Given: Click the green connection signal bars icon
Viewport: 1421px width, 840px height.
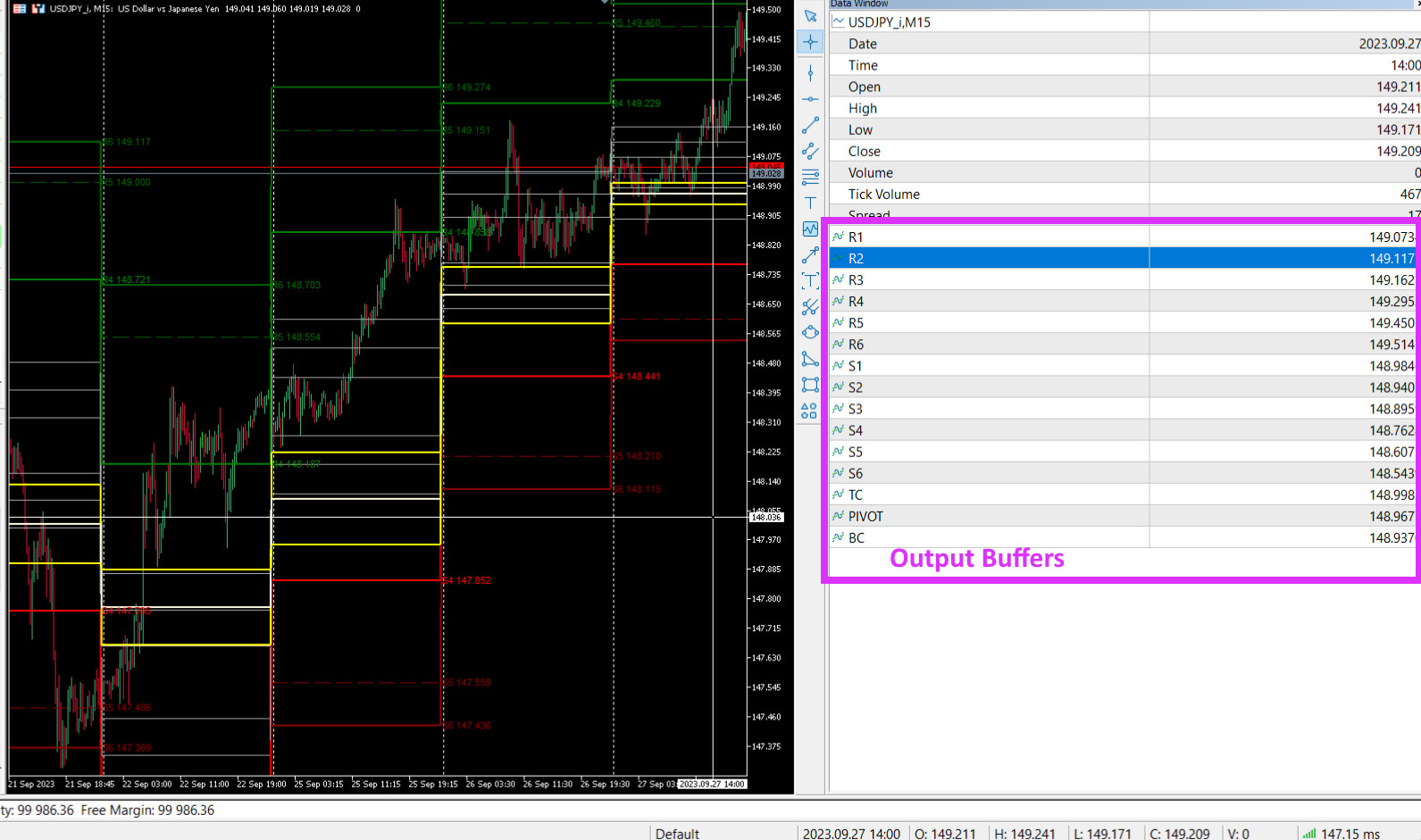Looking at the screenshot, I should pyautogui.click(x=1308, y=833).
